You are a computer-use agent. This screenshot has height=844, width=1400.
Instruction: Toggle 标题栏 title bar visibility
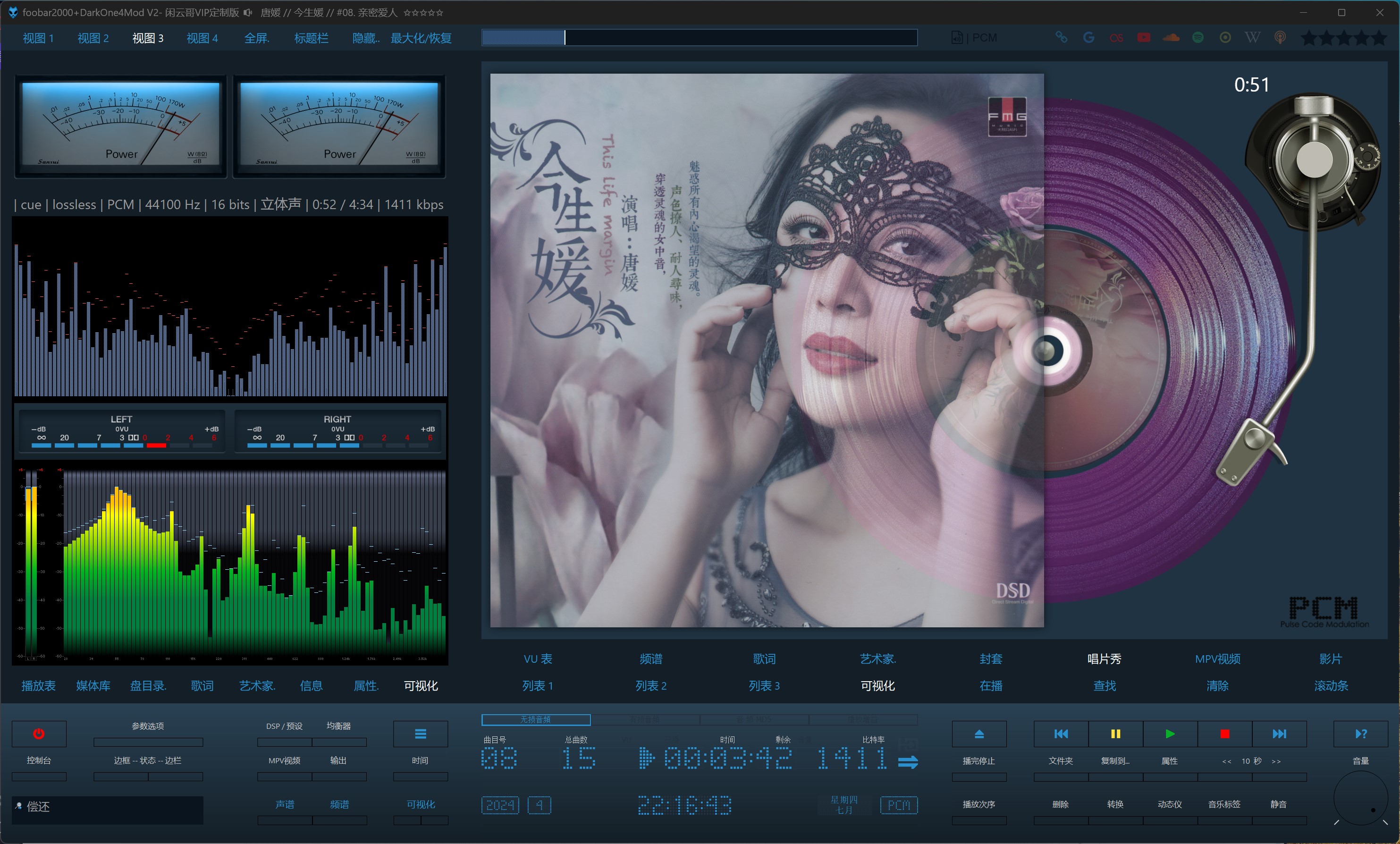pos(312,38)
